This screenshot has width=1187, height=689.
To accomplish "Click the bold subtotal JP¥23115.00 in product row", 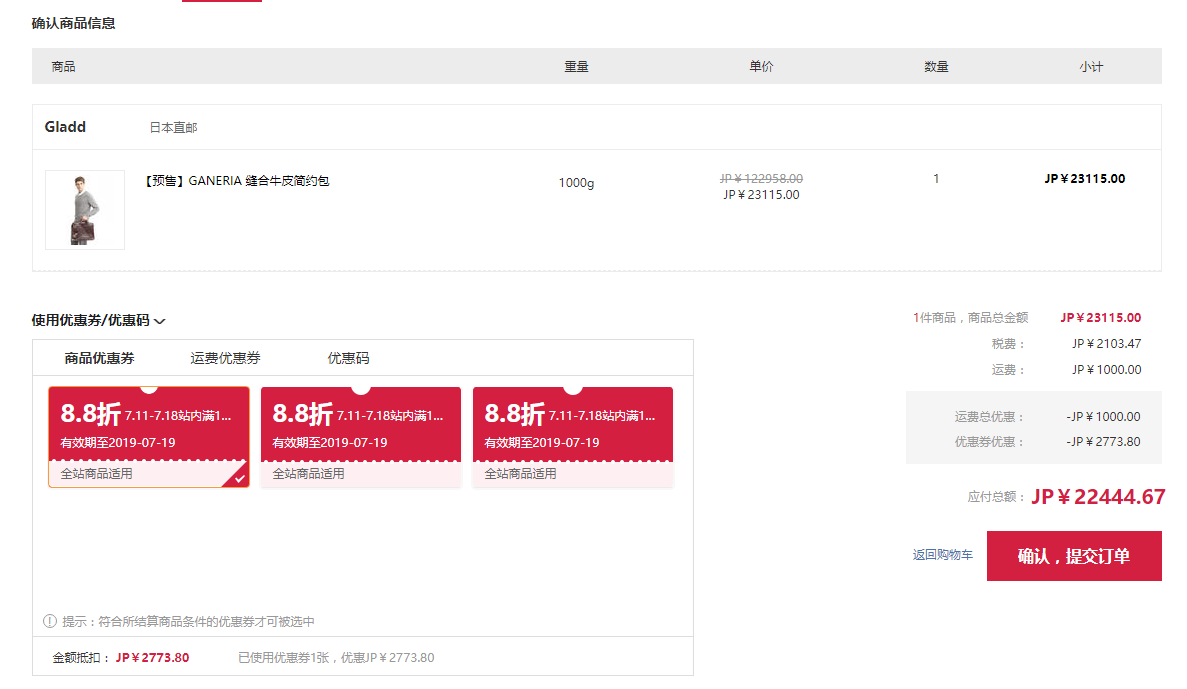I will coord(1085,179).
